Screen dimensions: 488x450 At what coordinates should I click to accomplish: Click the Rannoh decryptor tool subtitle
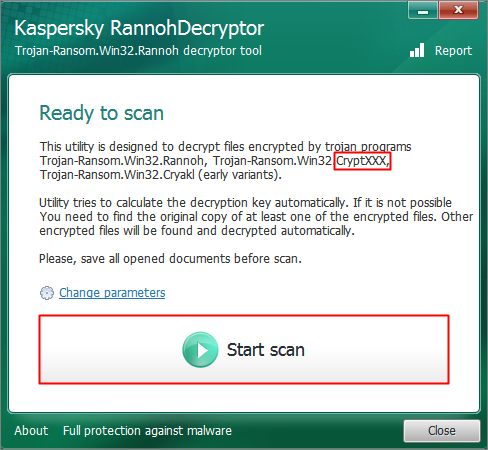pyautogui.click(x=138, y=51)
